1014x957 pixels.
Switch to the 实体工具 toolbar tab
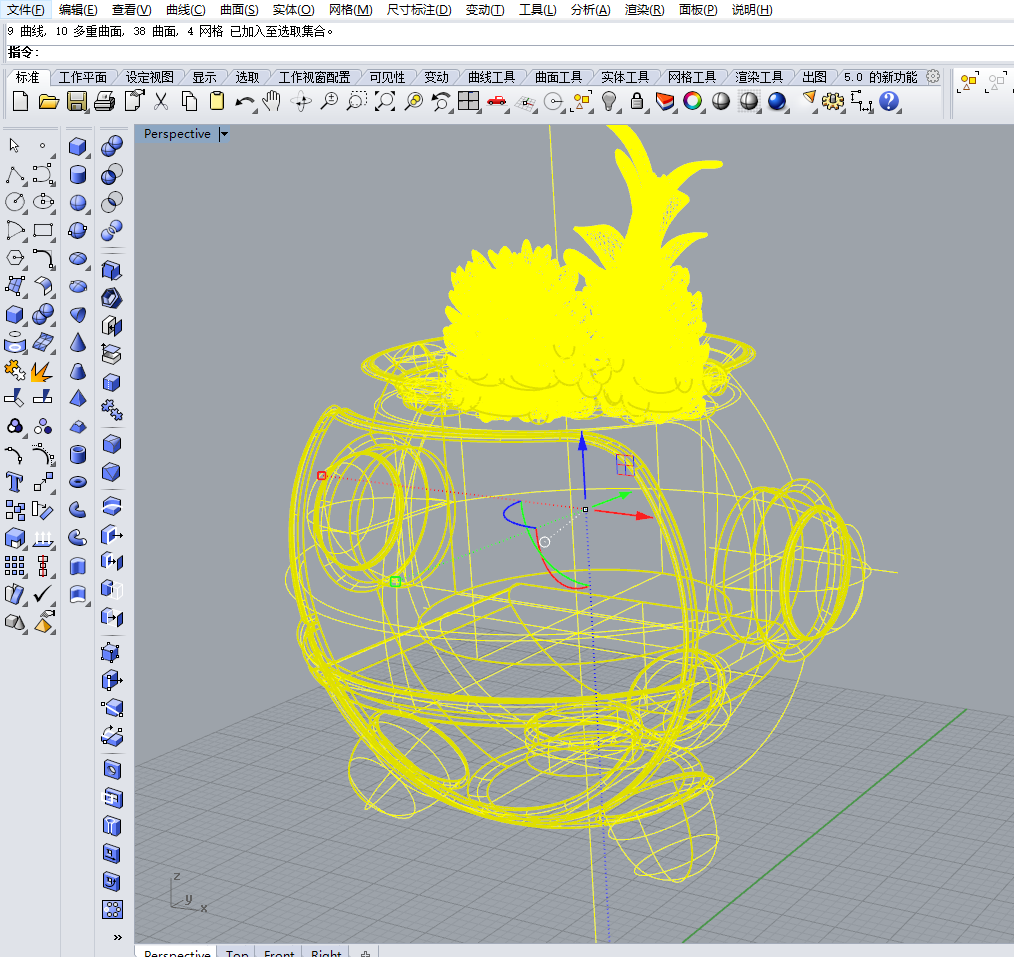click(x=625, y=78)
